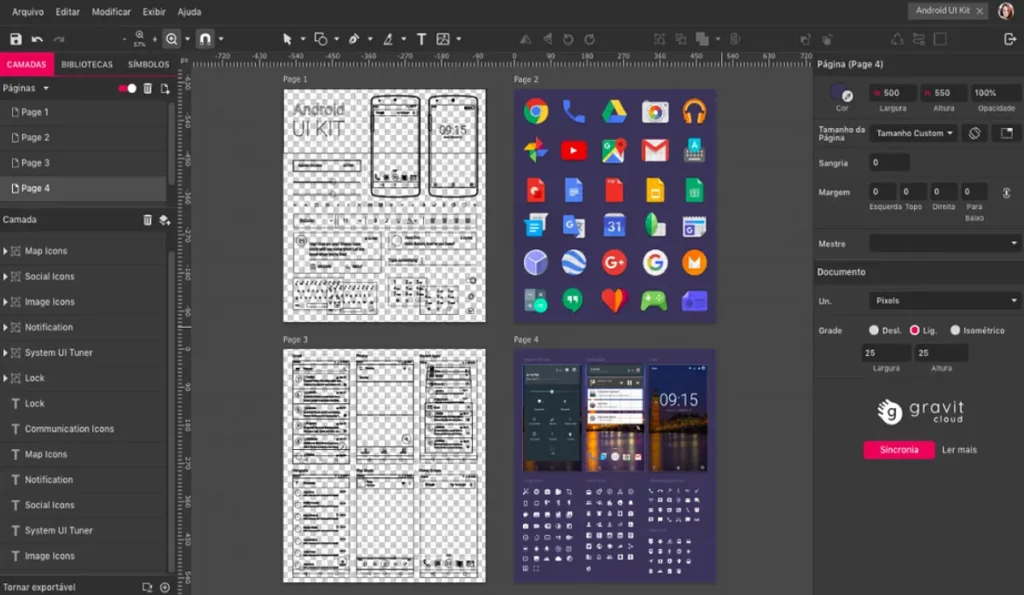The height and width of the screenshot is (595, 1024).
Task: Open the Pixels unit dropdown
Action: (945, 300)
